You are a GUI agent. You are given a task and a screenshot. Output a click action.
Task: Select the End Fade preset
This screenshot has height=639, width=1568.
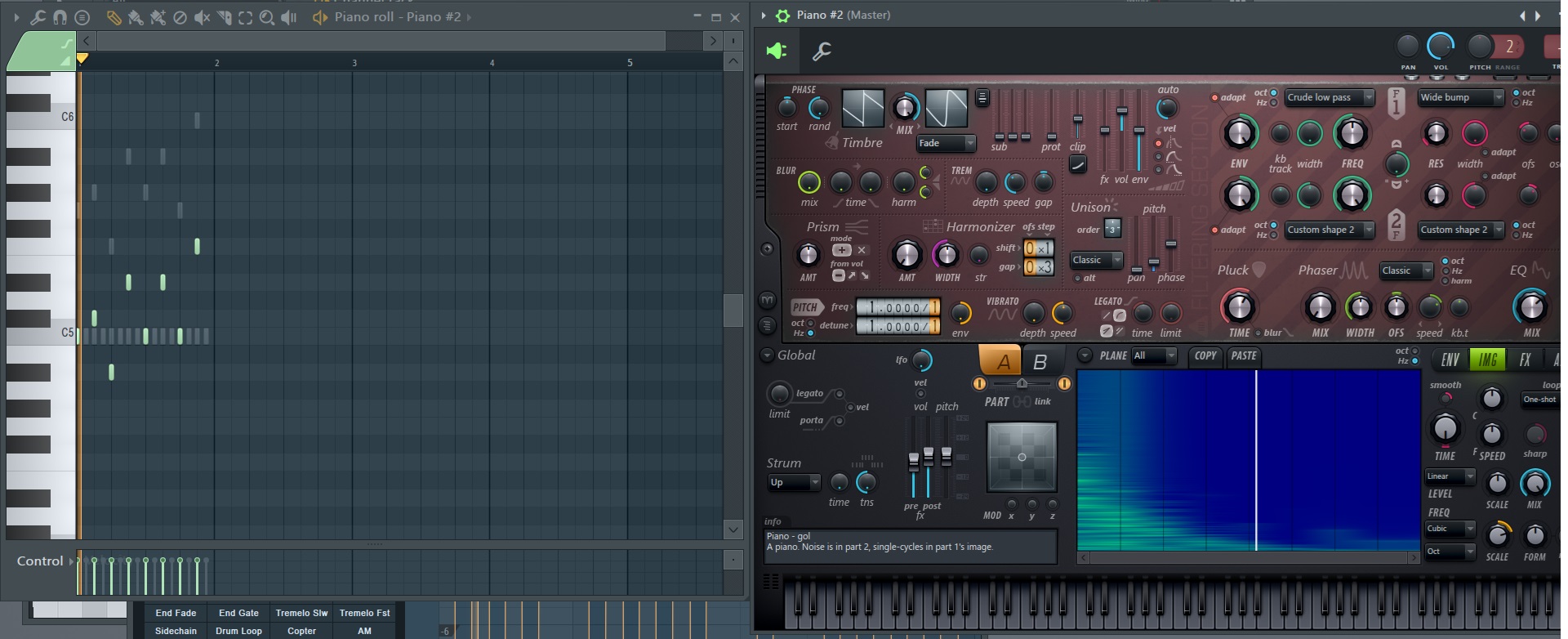176,613
